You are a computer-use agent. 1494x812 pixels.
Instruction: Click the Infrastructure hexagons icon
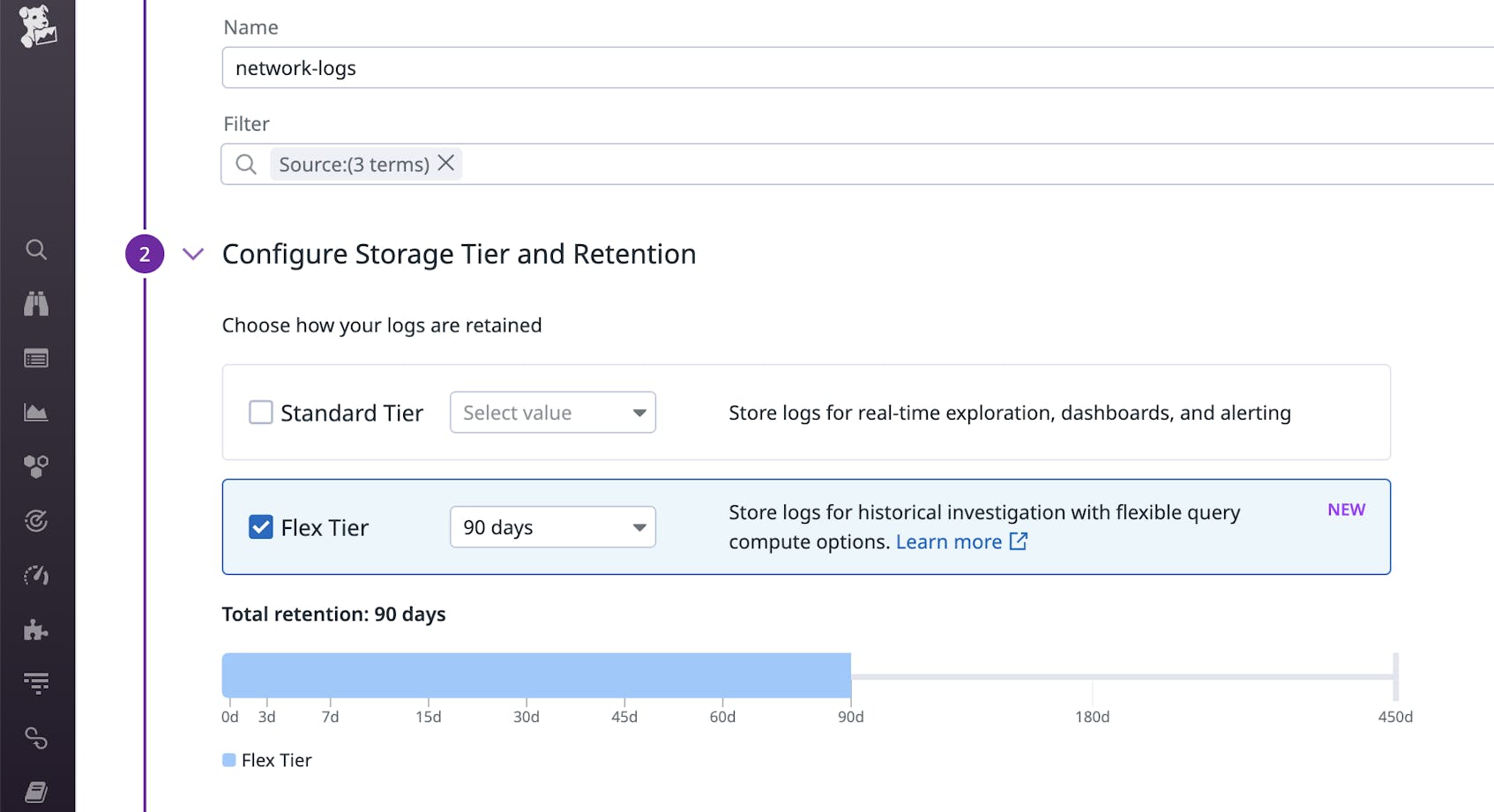(x=36, y=466)
